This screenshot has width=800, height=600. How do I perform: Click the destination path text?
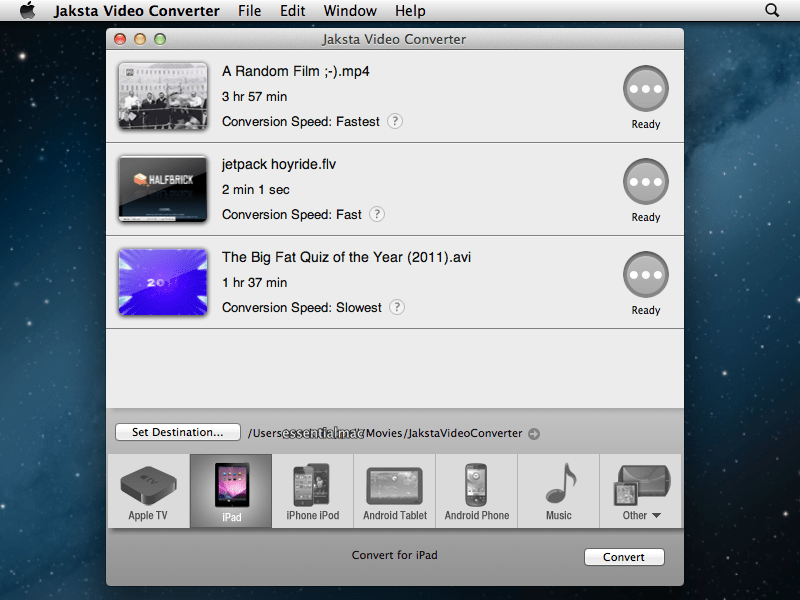pyautogui.click(x=385, y=433)
